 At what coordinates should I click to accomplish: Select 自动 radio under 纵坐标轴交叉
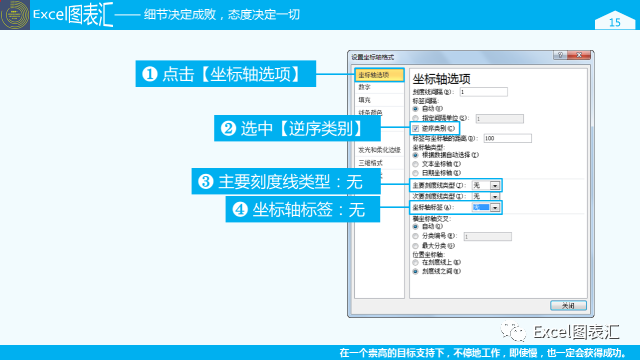[x=416, y=227]
